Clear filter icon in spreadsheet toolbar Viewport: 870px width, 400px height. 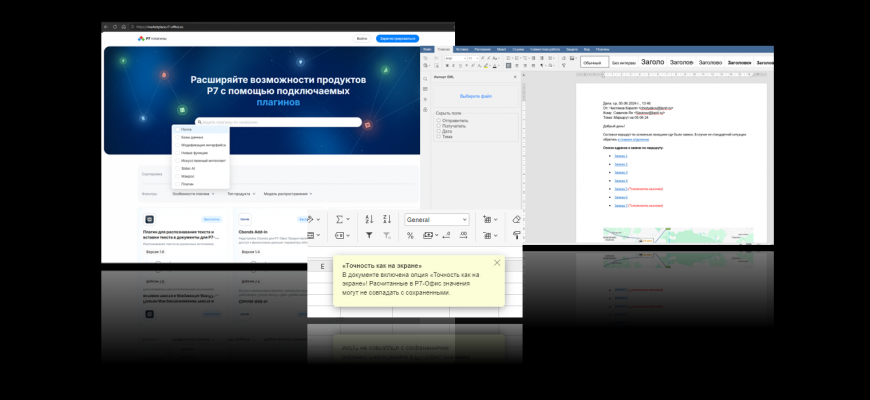tap(387, 235)
